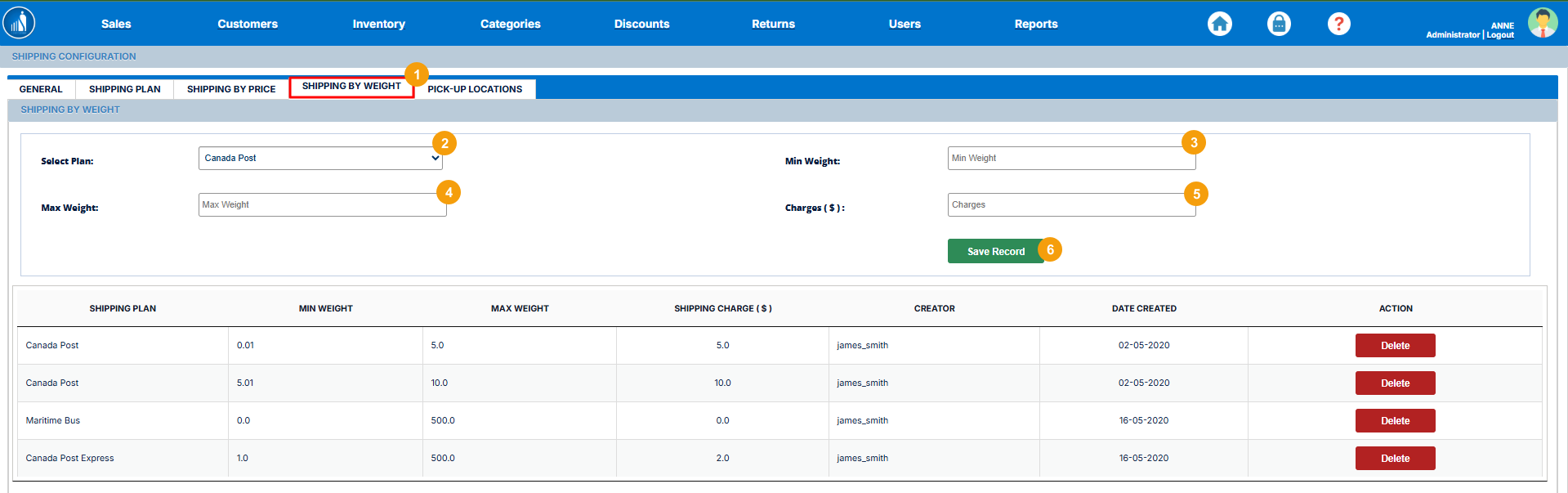This screenshot has width=1568, height=493.
Task: Click into the Max Weight field
Action: (322, 205)
